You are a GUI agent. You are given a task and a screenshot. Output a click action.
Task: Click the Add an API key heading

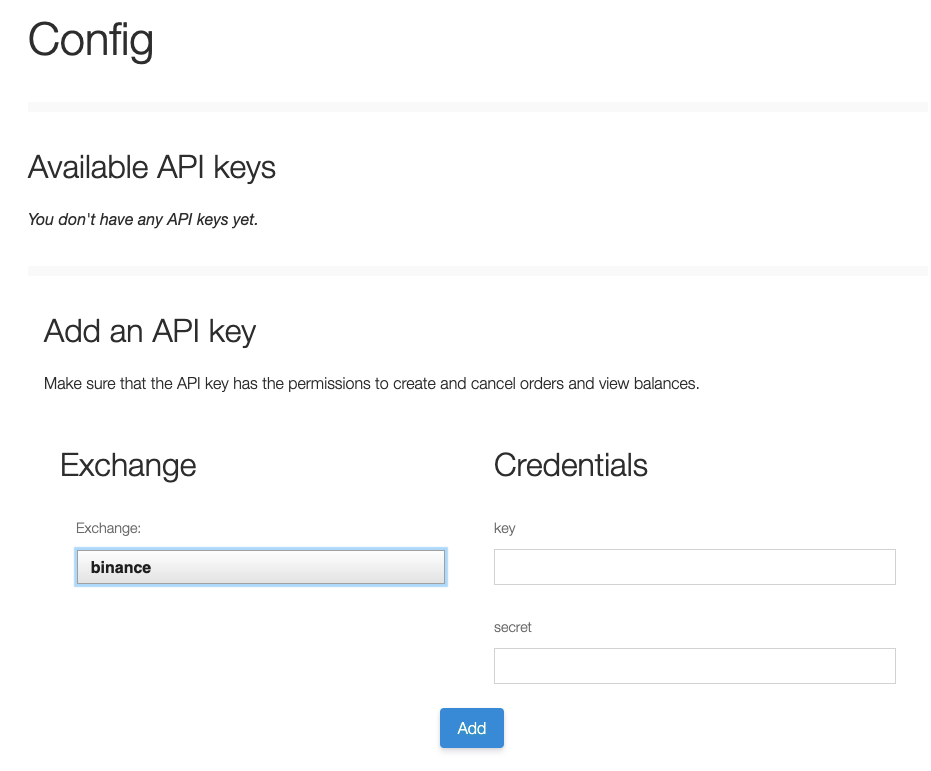150,331
